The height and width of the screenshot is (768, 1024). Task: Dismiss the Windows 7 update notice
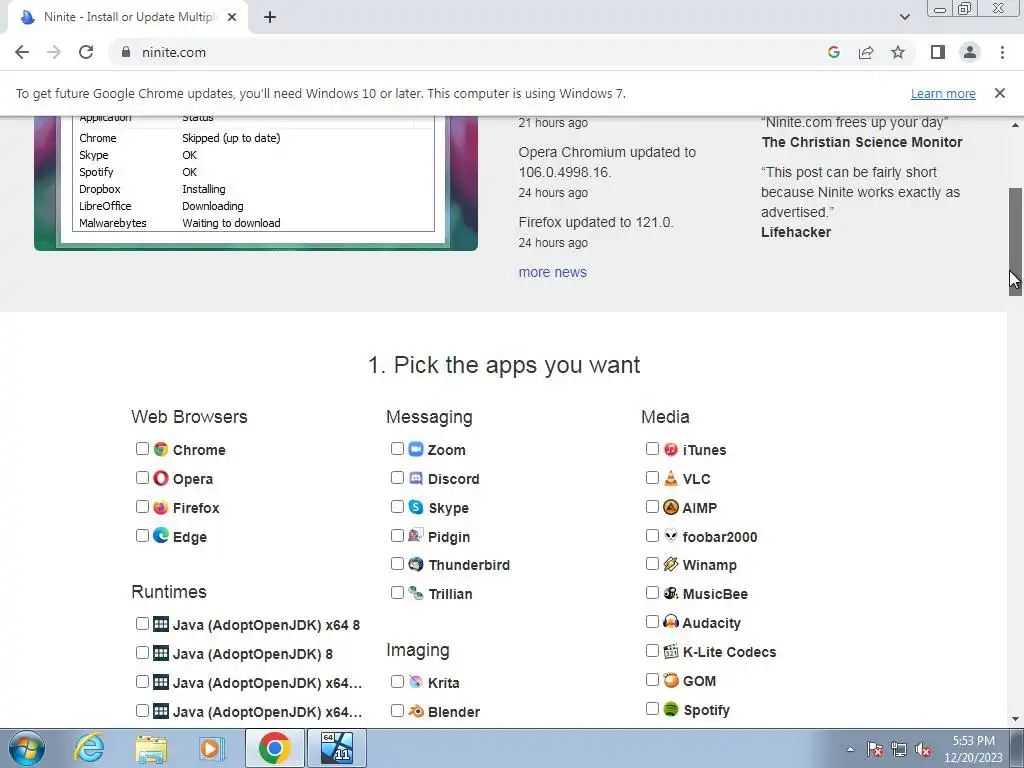[999, 93]
